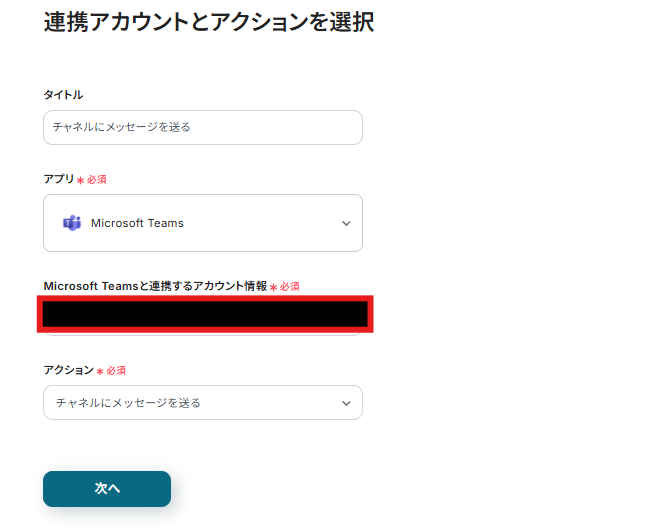Focus the タイトル text input field
655x532 pixels.
202,127
